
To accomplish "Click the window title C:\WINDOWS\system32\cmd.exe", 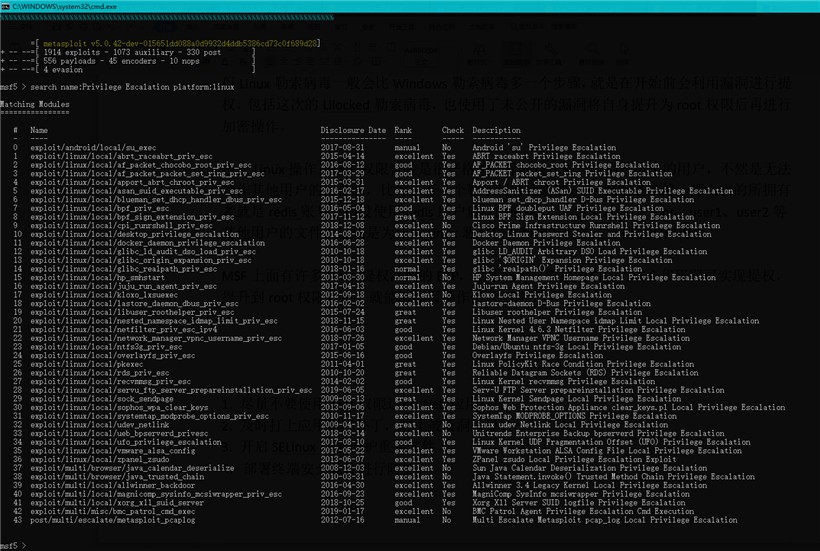I will 67,7.
